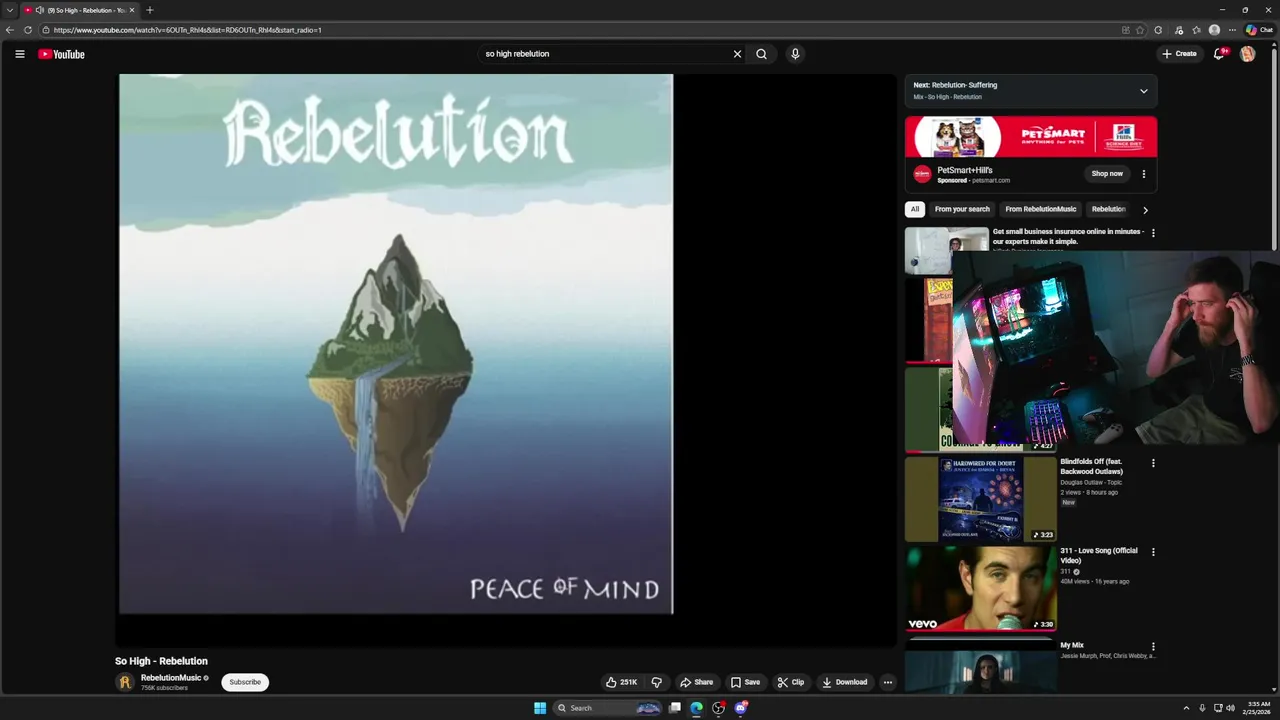Expand the Next: Rebelution - Suffering queue
Viewport: 1280px width, 720px height.
tap(1144, 91)
